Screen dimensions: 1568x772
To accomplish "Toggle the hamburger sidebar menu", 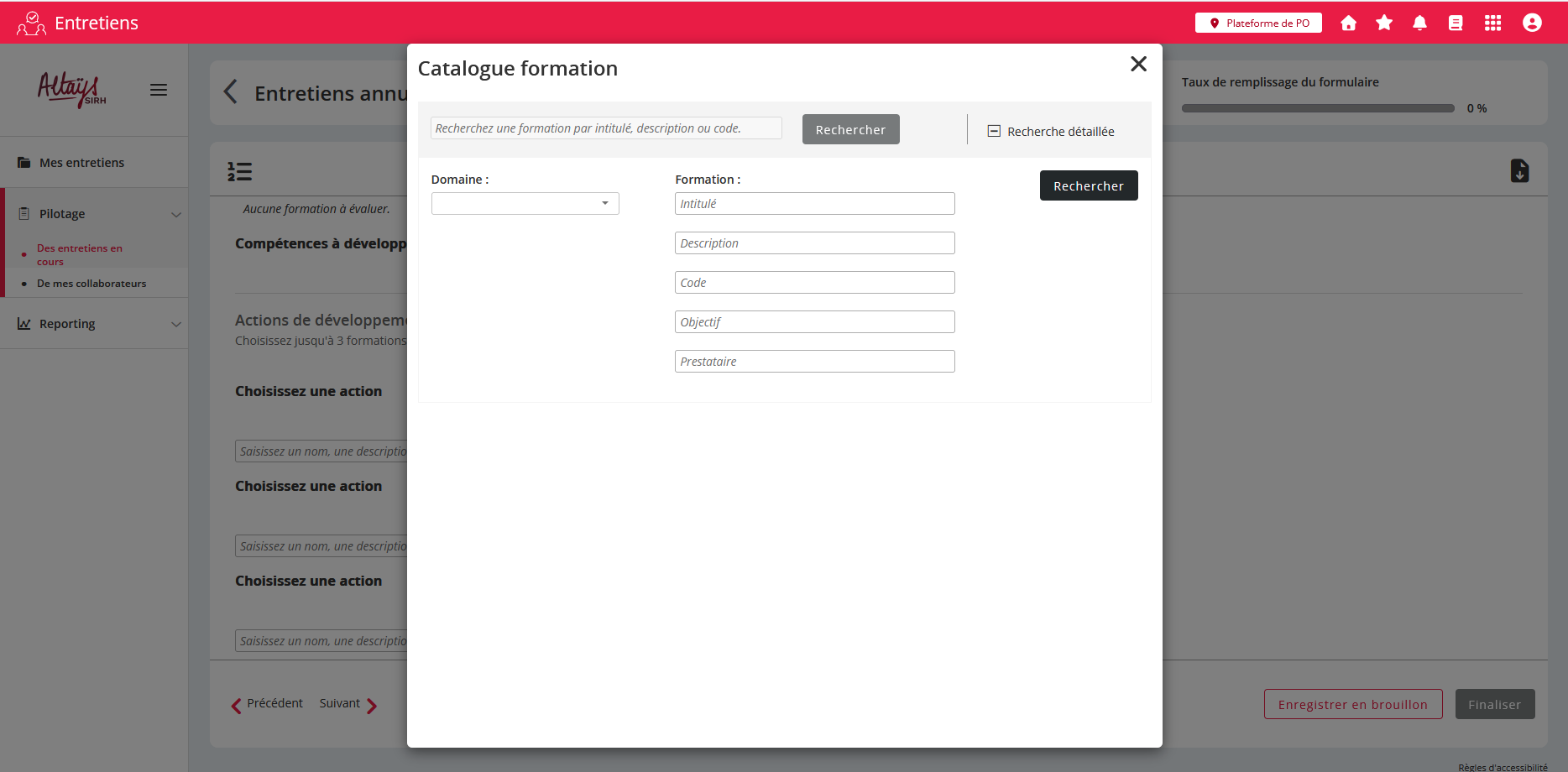I will (x=159, y=90).
